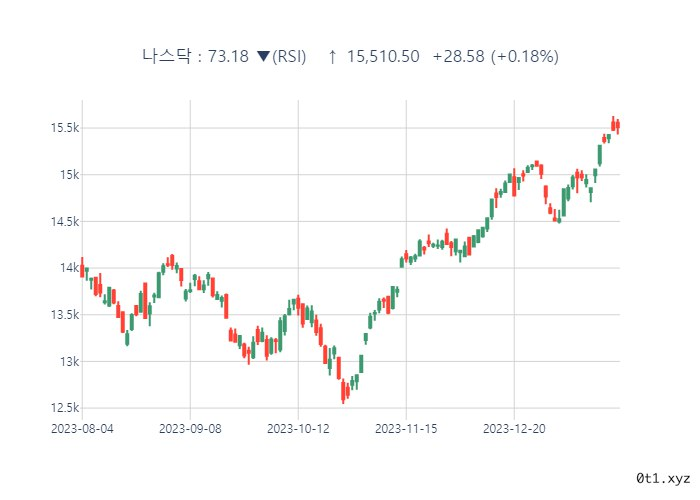Click the y-axis label '14k'
Viewport: 700px width, 500px height.
point(70,268)
